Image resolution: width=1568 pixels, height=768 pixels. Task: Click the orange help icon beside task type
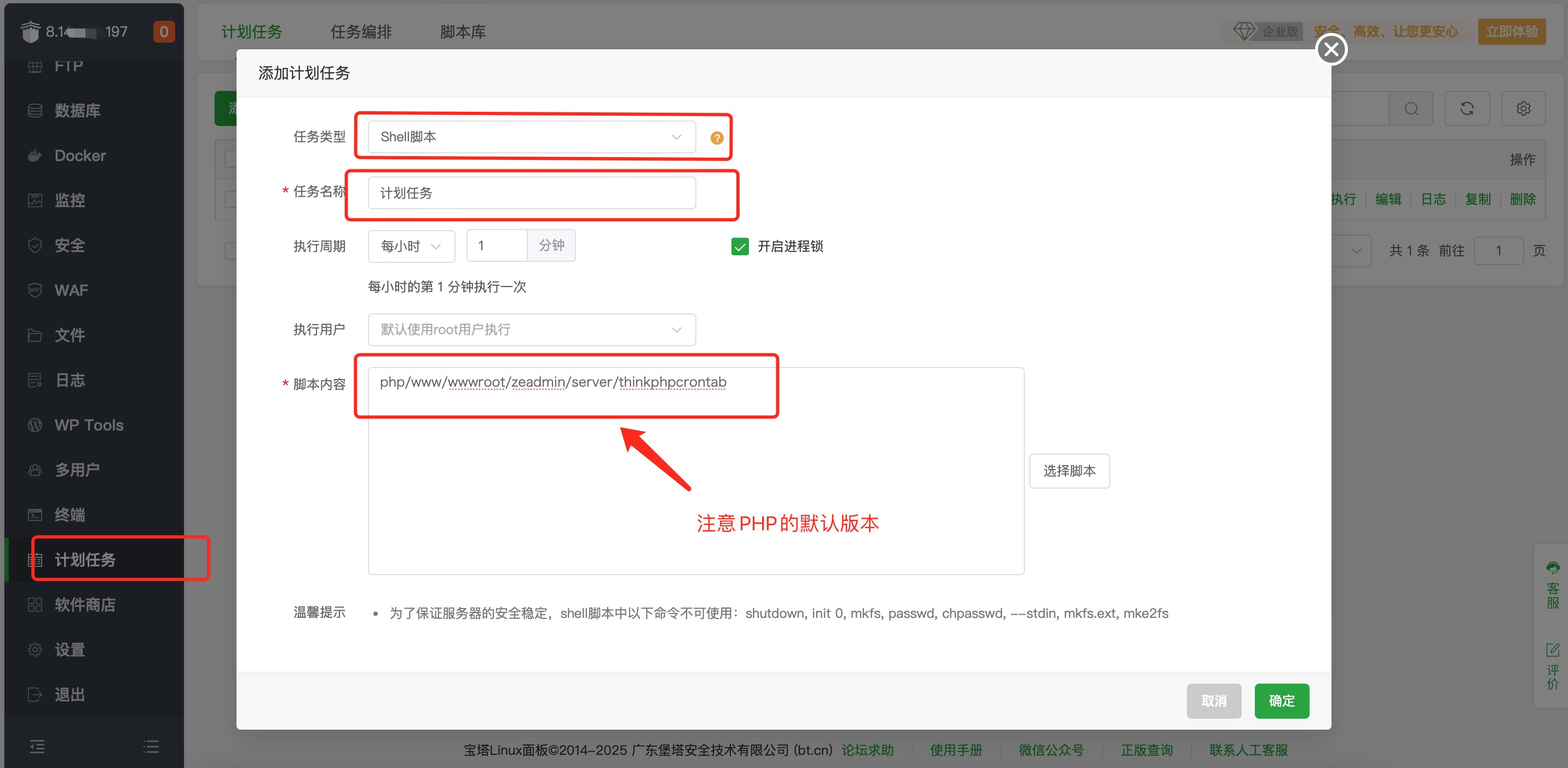tap(717, 138)
